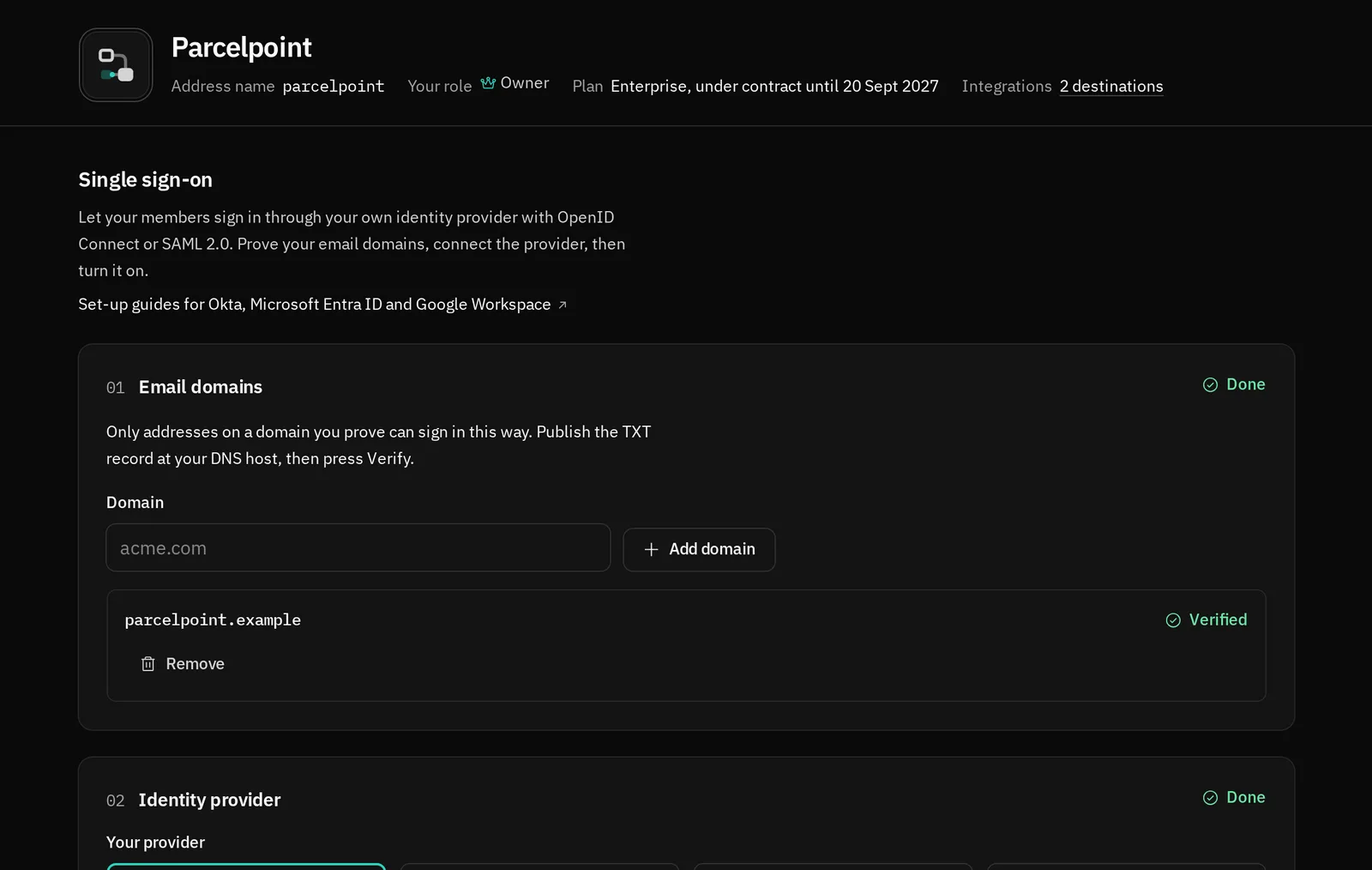Click the Owner crown icon
1372x870 pixels.
(x=488, y=83)
